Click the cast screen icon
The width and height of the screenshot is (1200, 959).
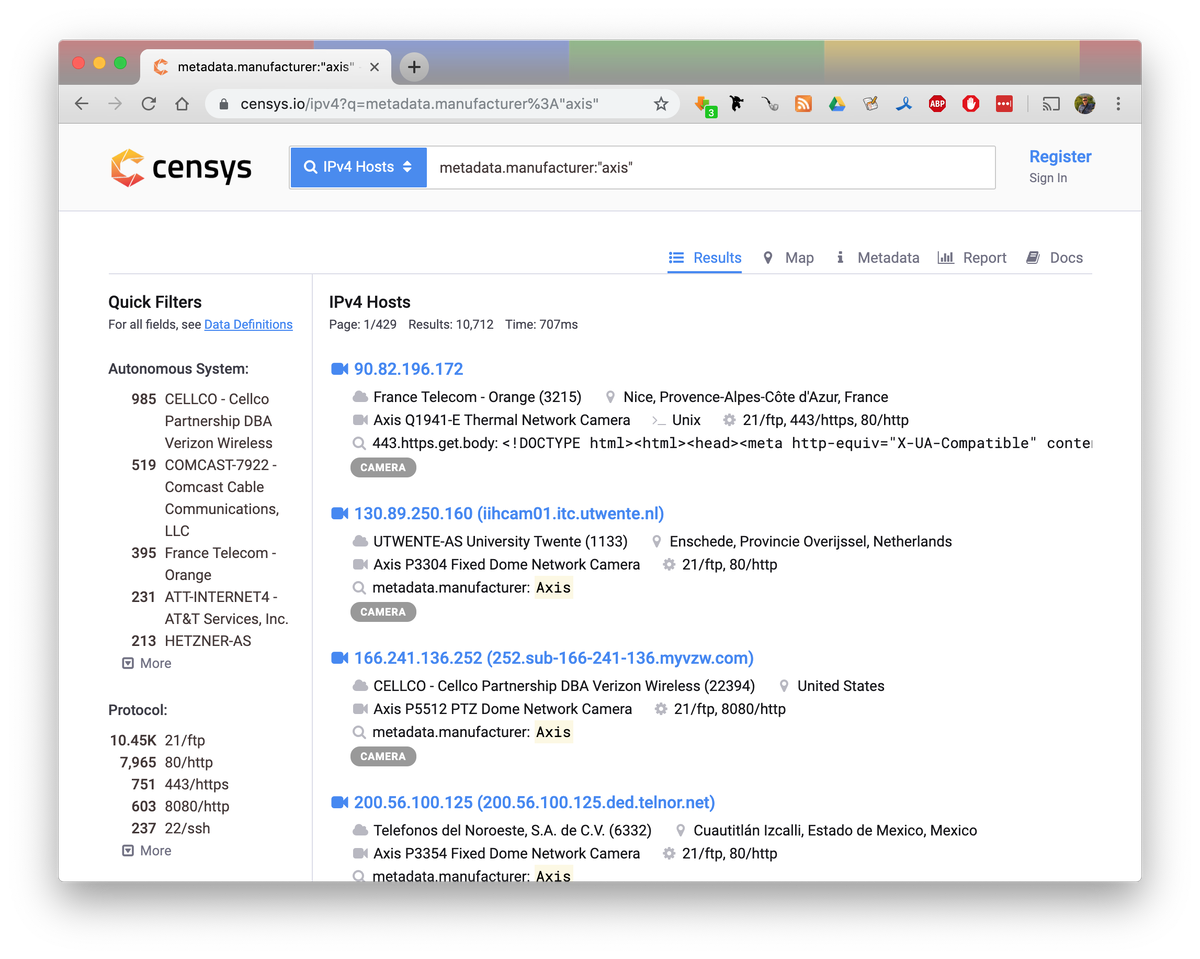1051,104
